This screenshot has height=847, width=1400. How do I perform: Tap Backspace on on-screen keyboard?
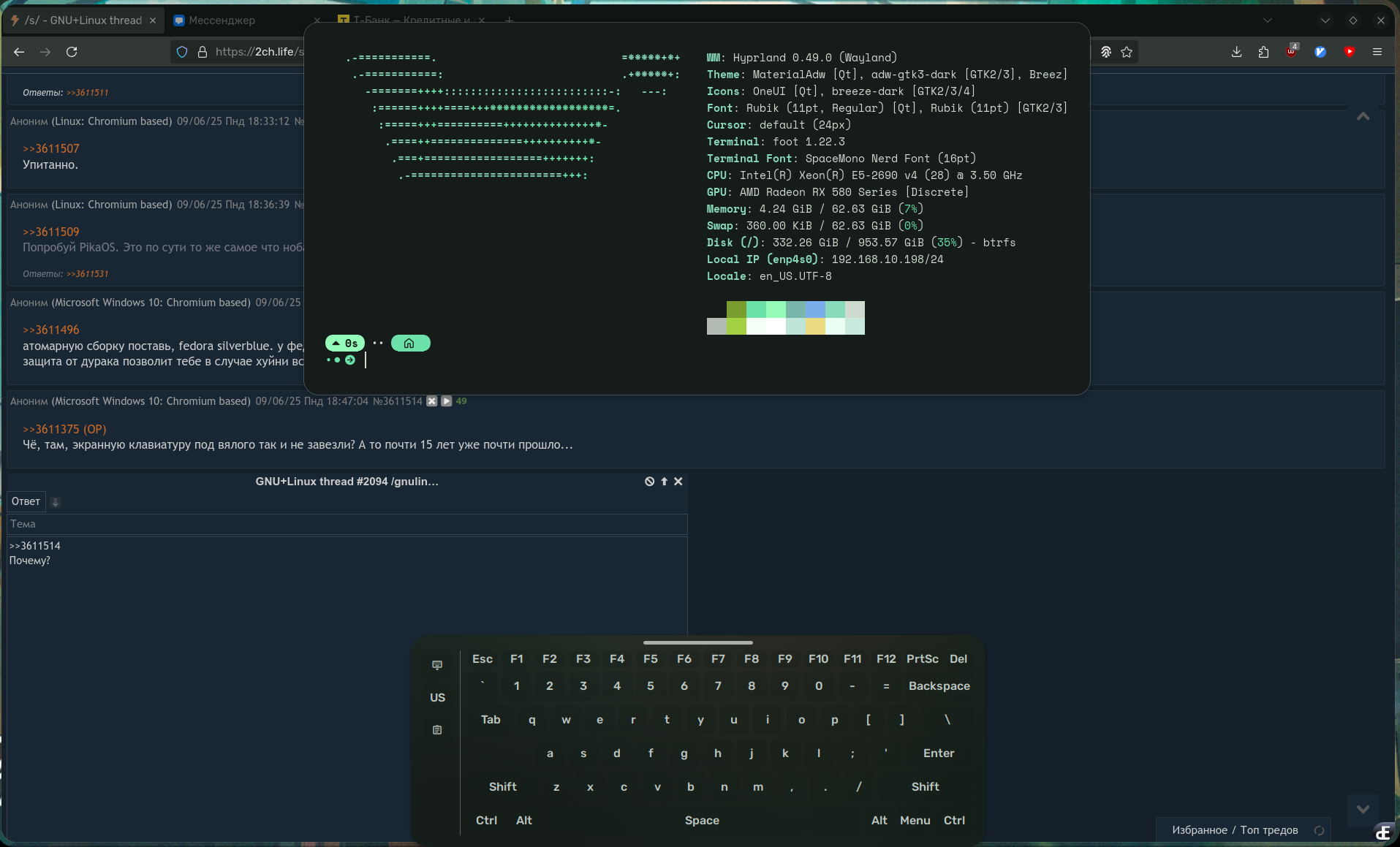tap(939, 686)
